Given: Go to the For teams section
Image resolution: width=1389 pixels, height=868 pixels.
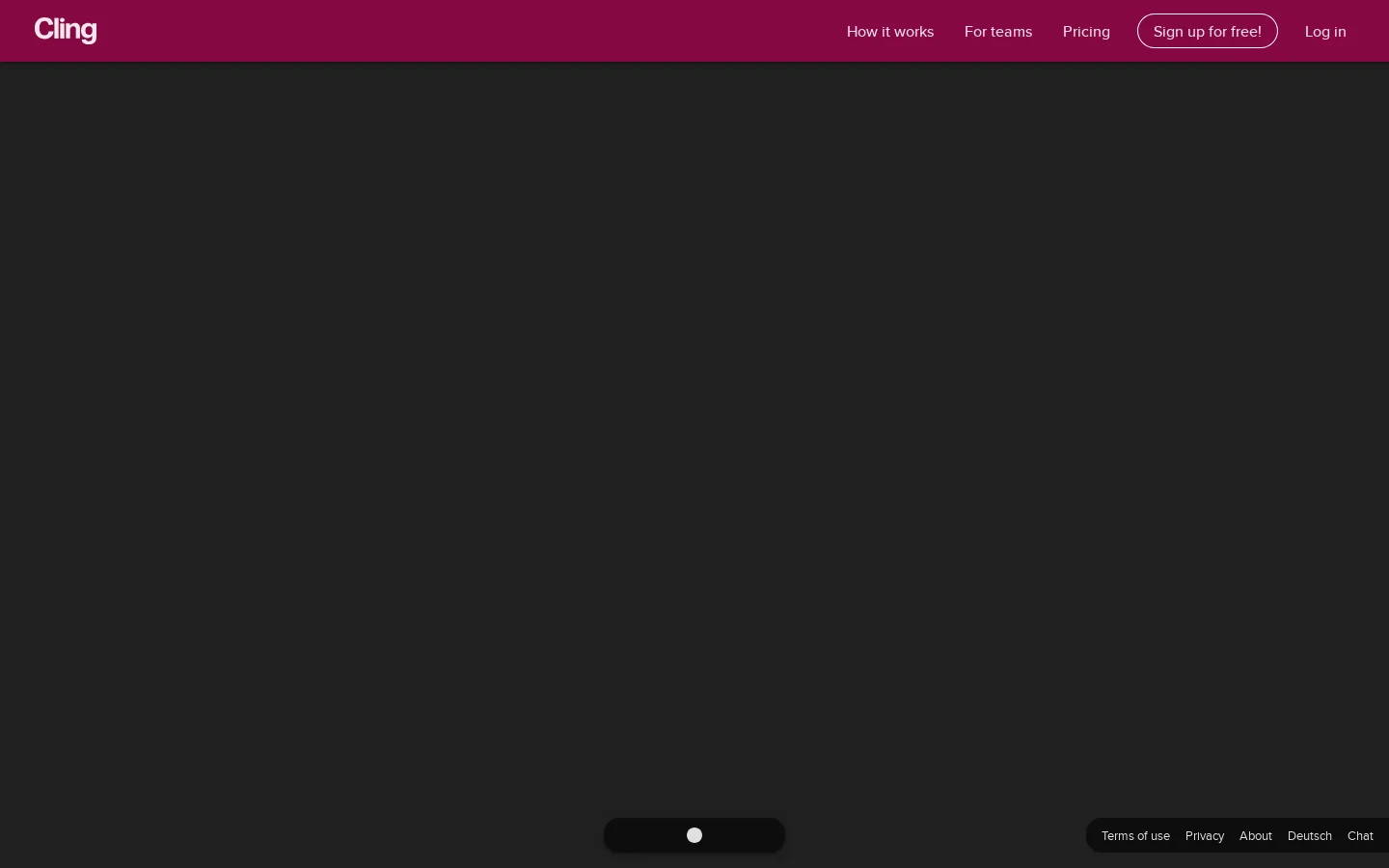Looking at the screenshot, I should click(x=998, y=32).
